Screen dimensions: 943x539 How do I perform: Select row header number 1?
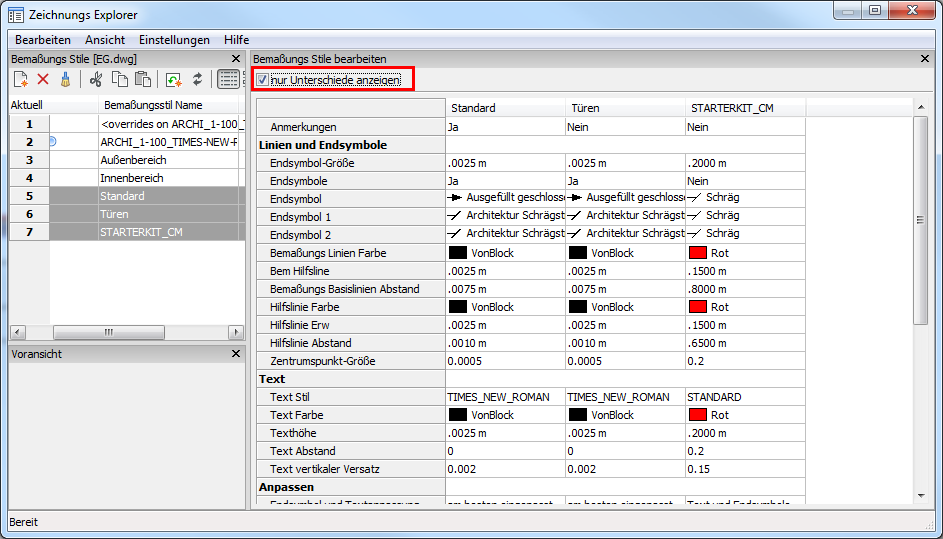pyautogui.click(x=29, y=124)
